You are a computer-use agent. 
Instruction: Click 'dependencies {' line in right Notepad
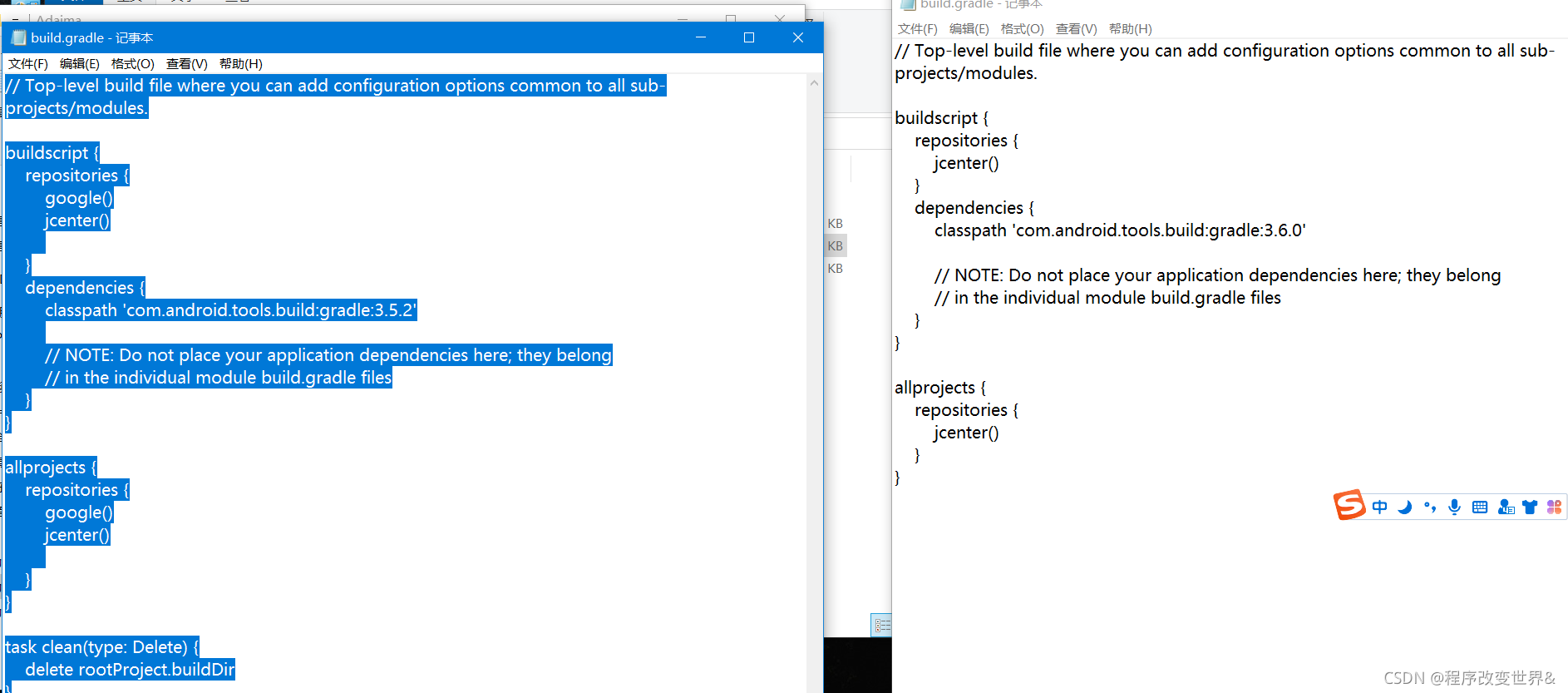(x=974, y=208)
